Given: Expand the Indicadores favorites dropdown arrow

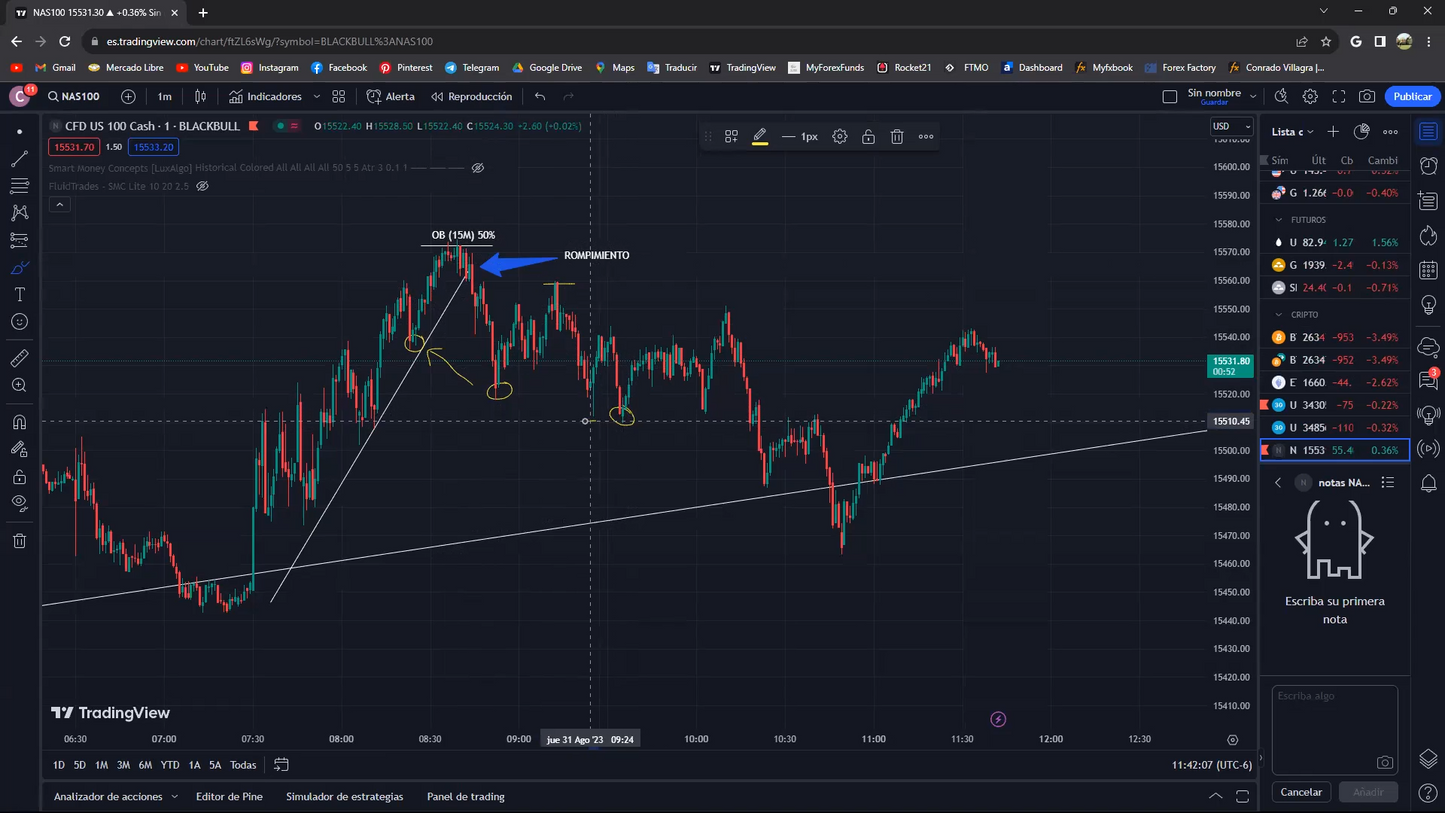Looking at the screenshot, I should tap(317, 97).
